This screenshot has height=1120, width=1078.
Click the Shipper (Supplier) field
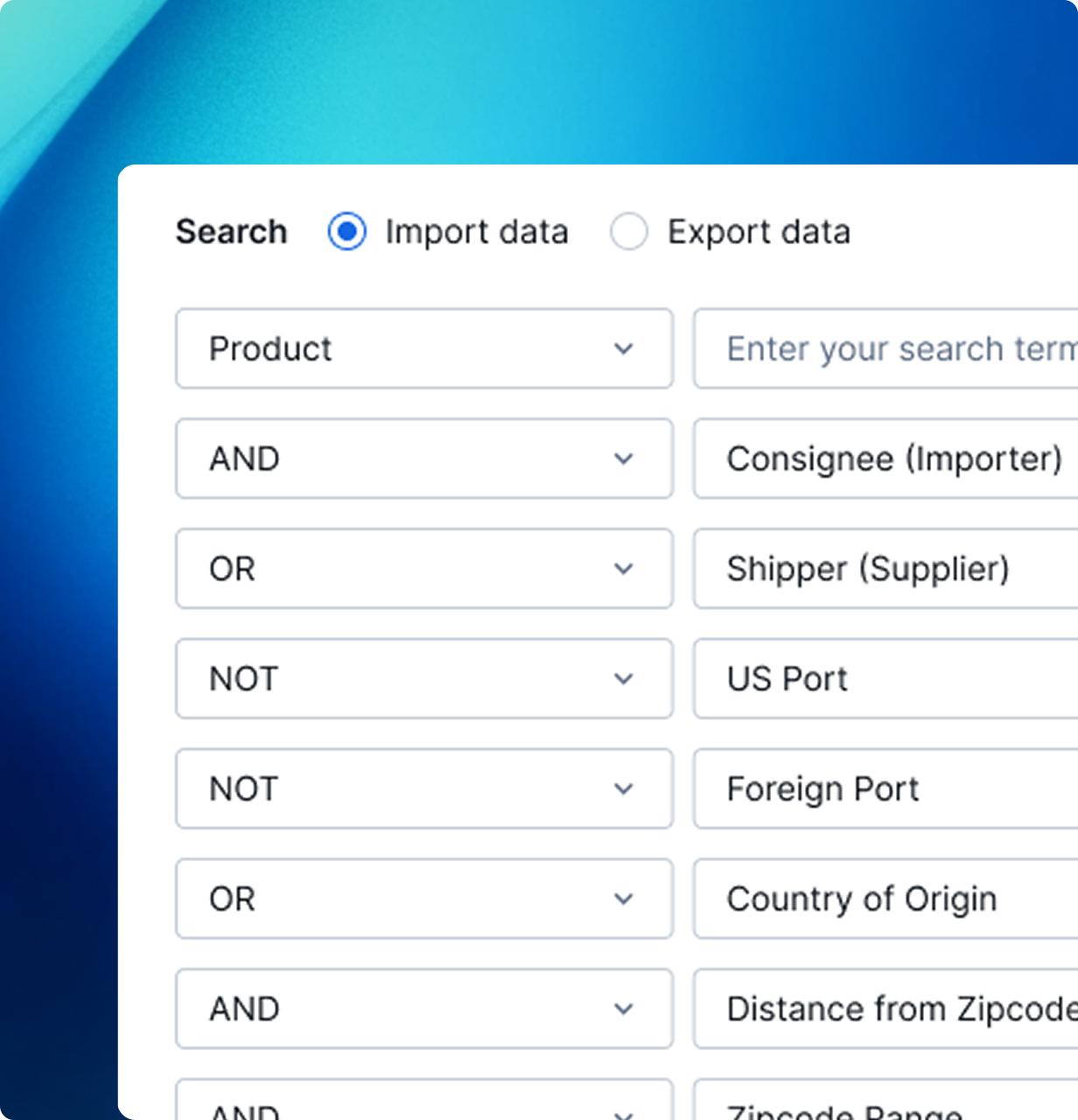pos(886,569)
